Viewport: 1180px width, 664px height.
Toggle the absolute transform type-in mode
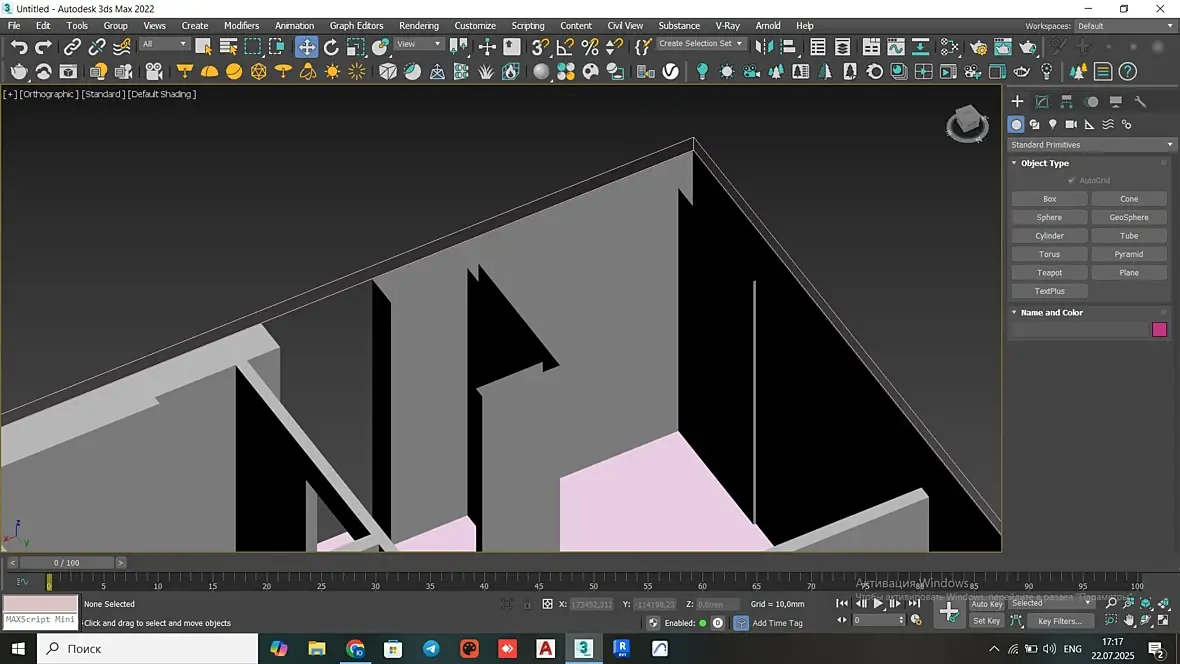pyautogui.click(x=547, y=604)
